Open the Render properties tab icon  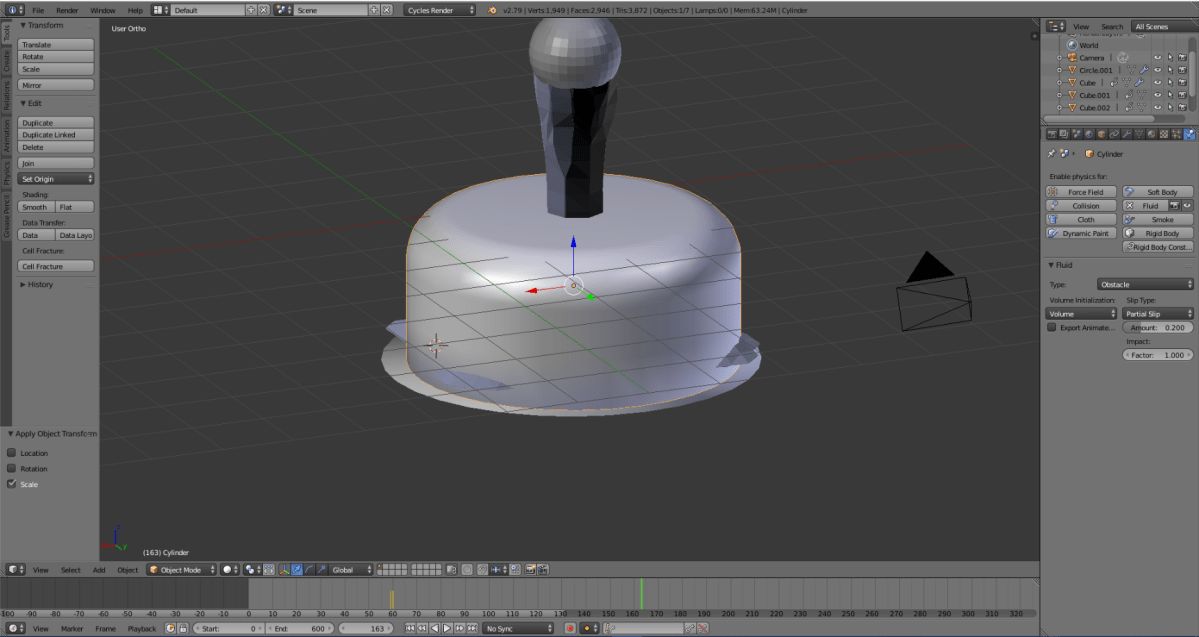1052,134
